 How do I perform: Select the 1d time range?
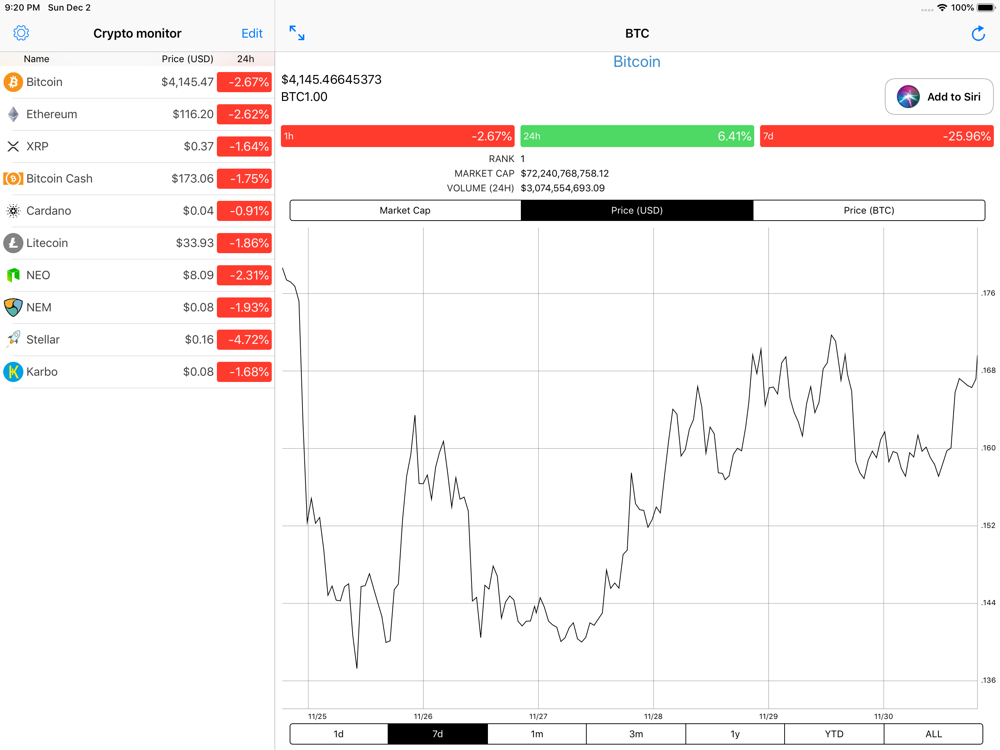coord(339,734)
